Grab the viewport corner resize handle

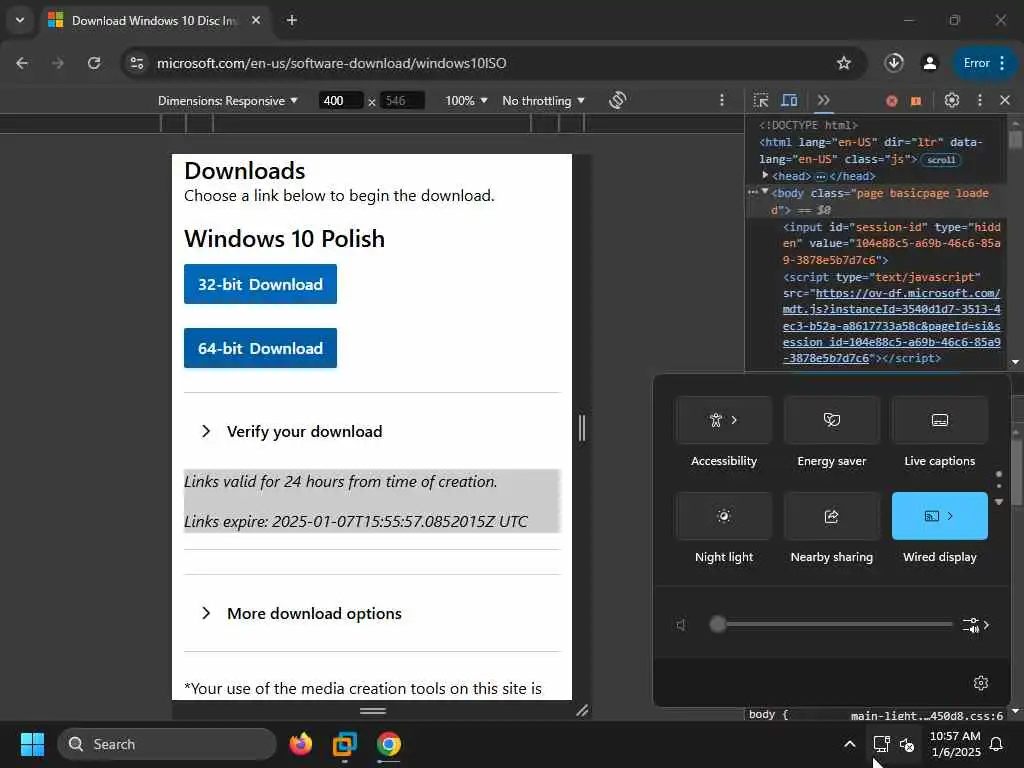tap(582, 711)
